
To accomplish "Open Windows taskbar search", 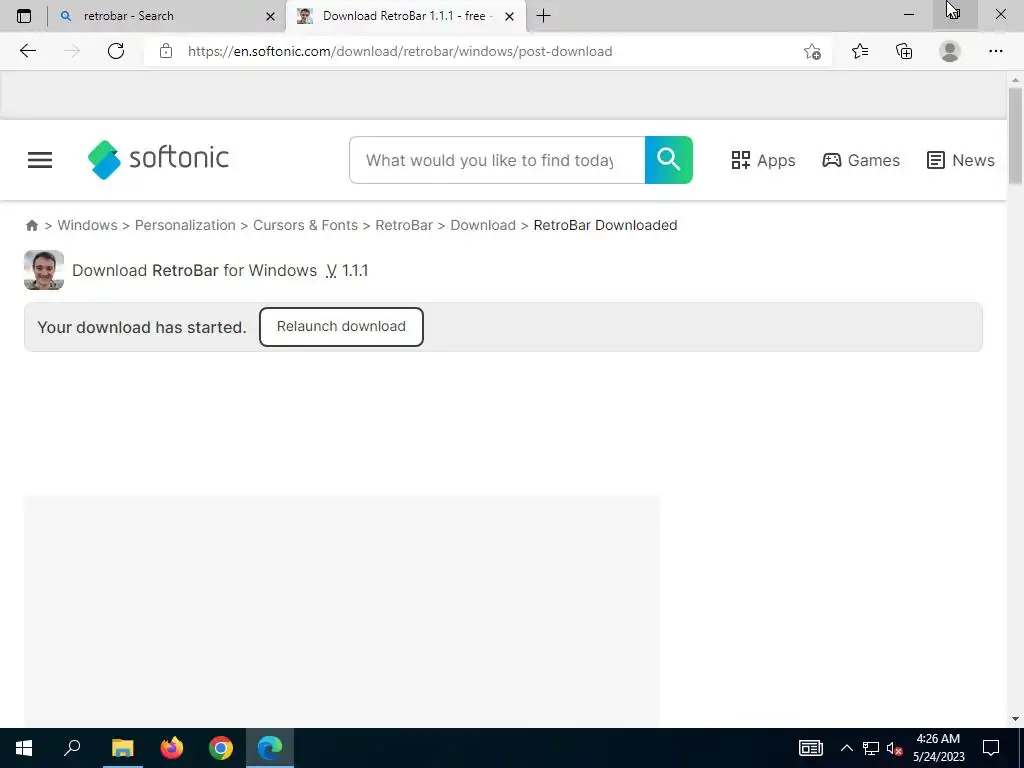I will pyautogui.click(x=72, y=748).
